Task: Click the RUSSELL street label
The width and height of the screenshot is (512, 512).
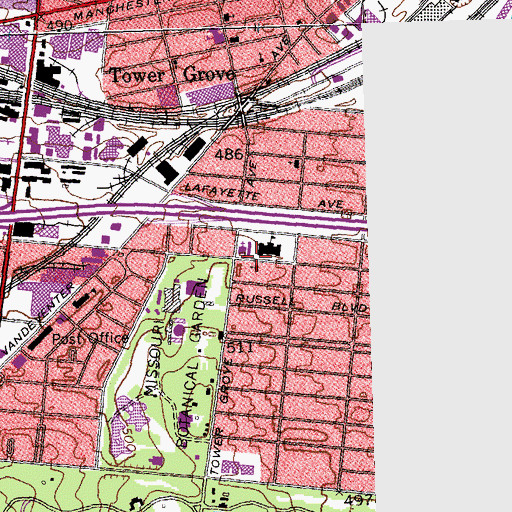Action: tap(265, 300)
